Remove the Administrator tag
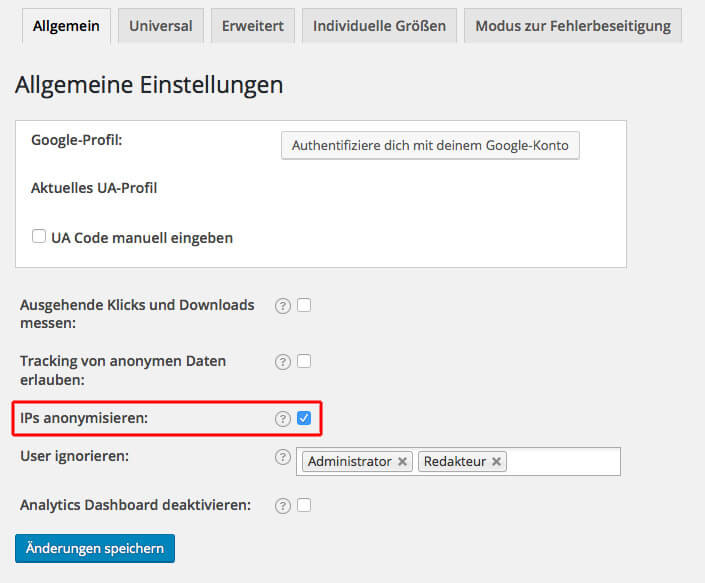The height and width of the screenshot is (583, 705). tap(402, 462)
